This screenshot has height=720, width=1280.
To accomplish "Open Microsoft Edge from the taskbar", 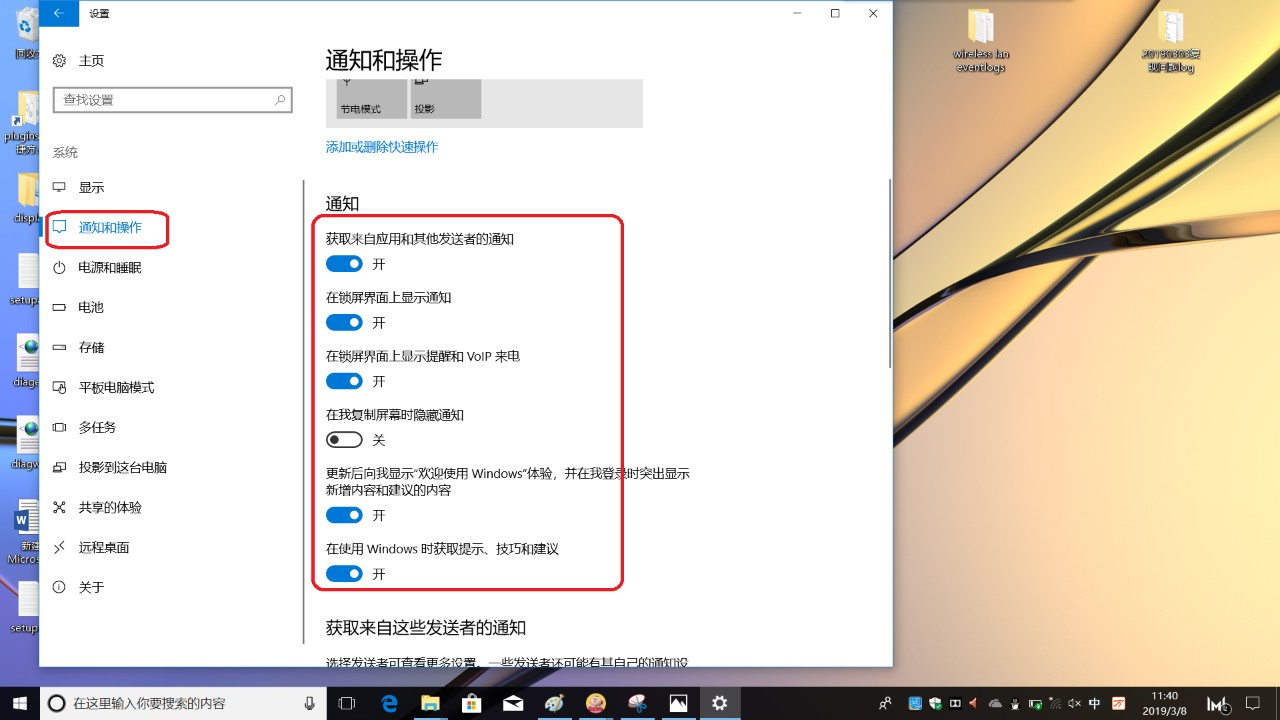I will coord(389,703).
